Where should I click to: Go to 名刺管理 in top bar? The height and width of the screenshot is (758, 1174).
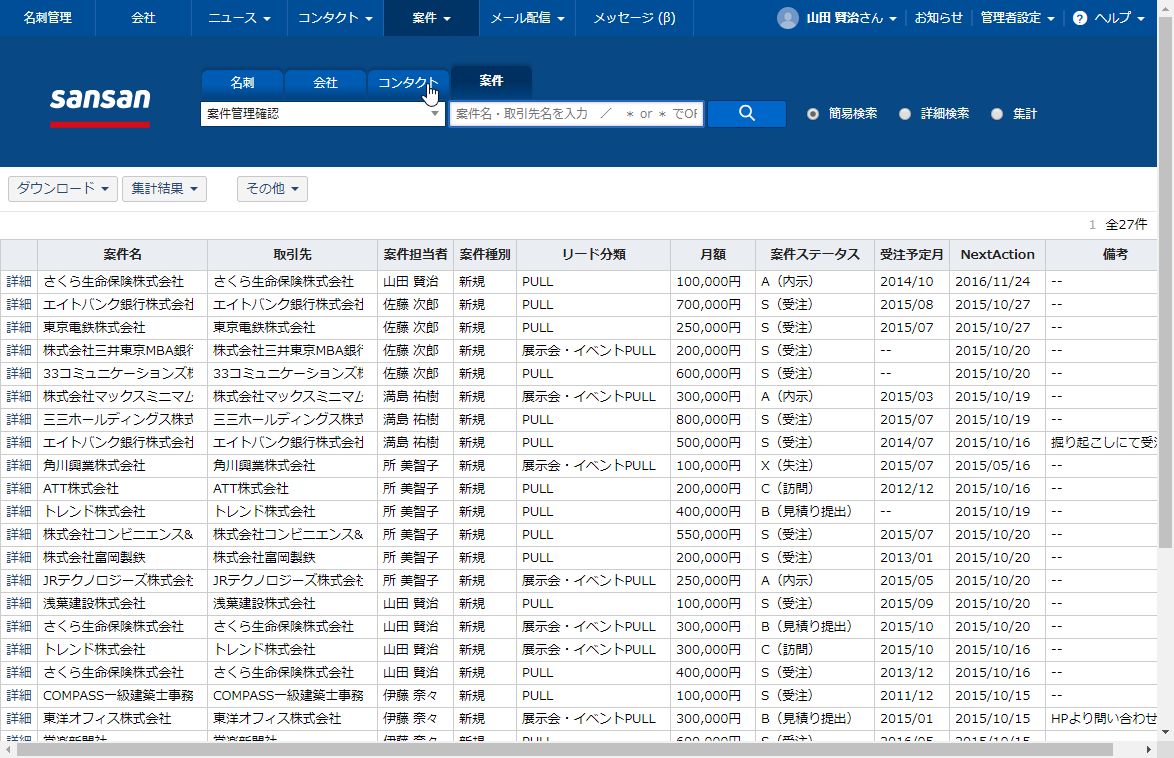point(47,18)
